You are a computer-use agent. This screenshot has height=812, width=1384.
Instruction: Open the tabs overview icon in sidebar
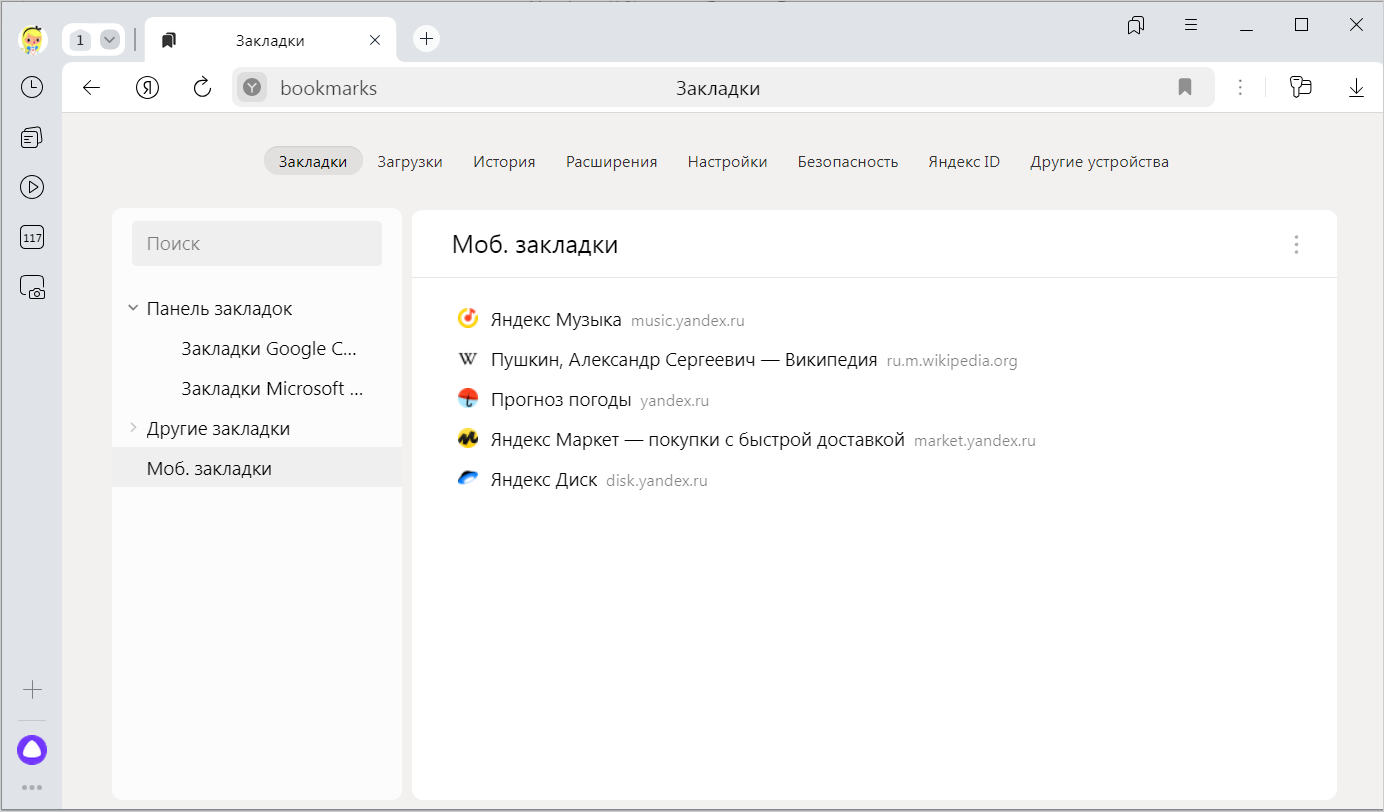click(x=32, y=137)
